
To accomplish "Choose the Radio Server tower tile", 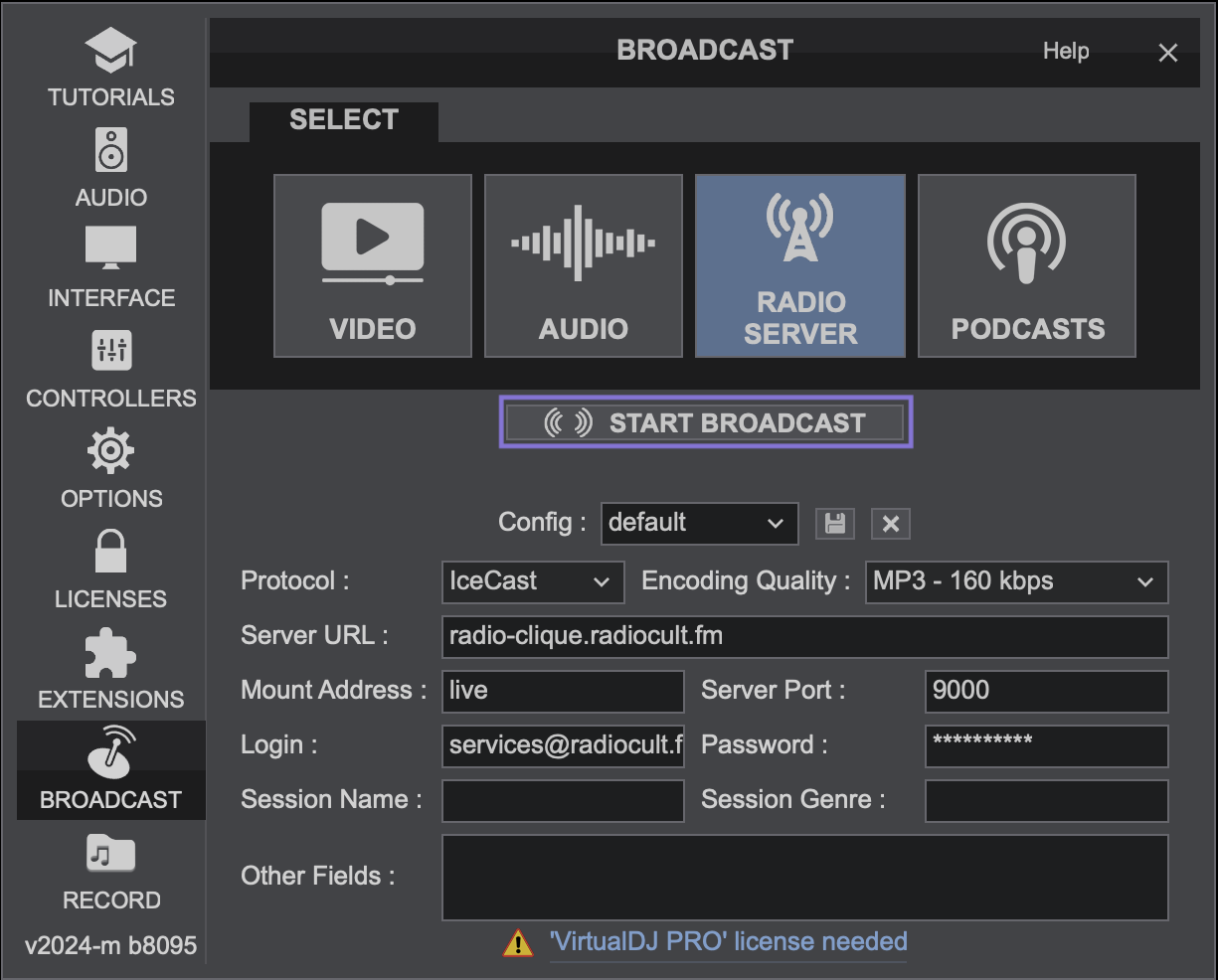I will pos(800,265).
